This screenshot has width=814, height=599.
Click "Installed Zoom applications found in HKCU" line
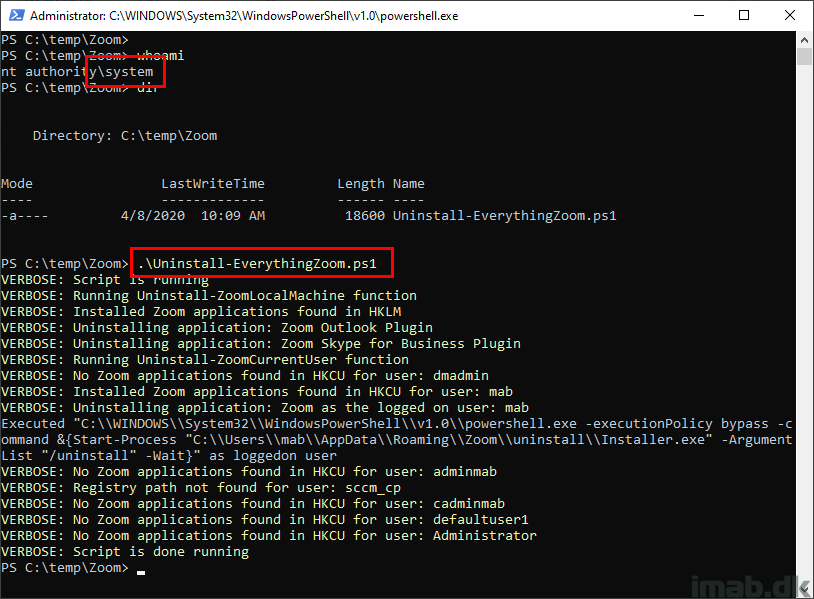tap(256, 392)
